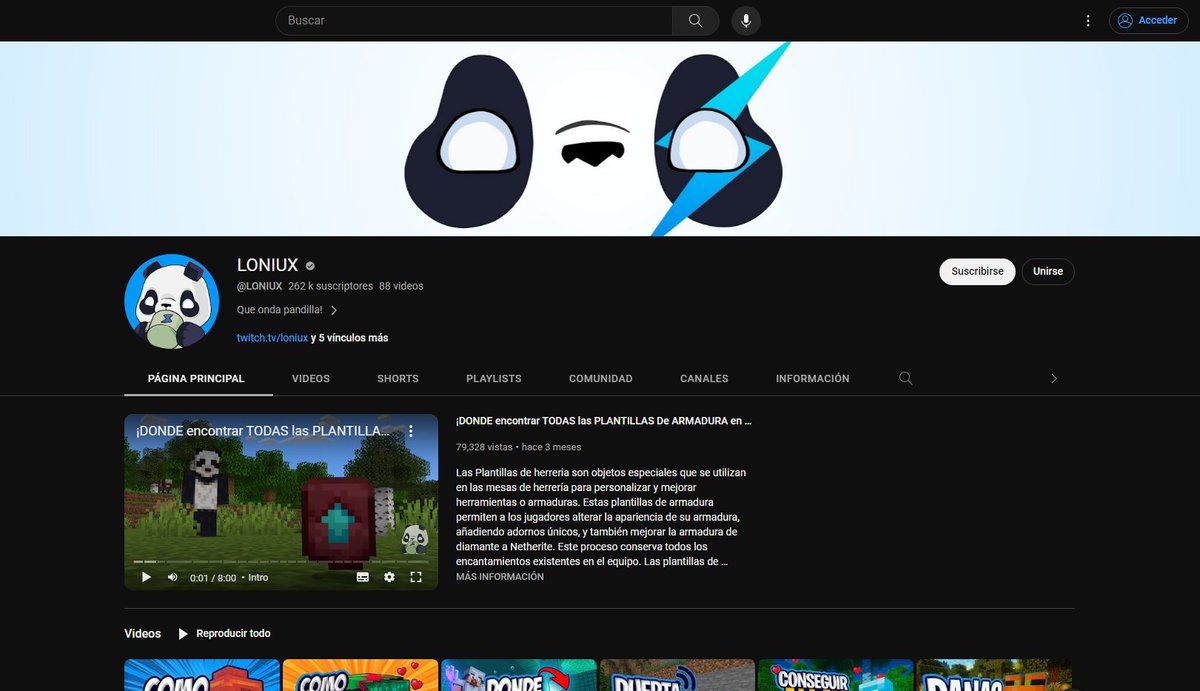Screen dimensions: 1200x691
Task: Click the Videos section heading
Action: pyautogui.click(x=142, y=633)
